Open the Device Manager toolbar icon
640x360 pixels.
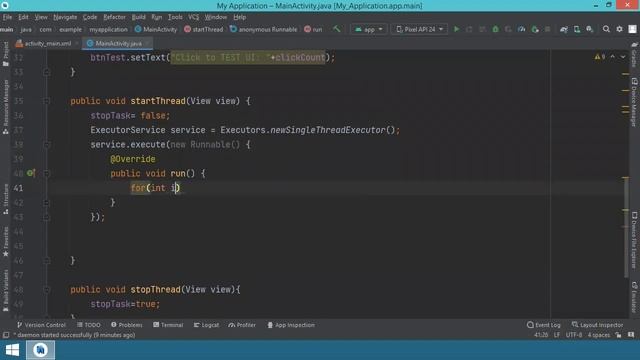coord(577,29)
